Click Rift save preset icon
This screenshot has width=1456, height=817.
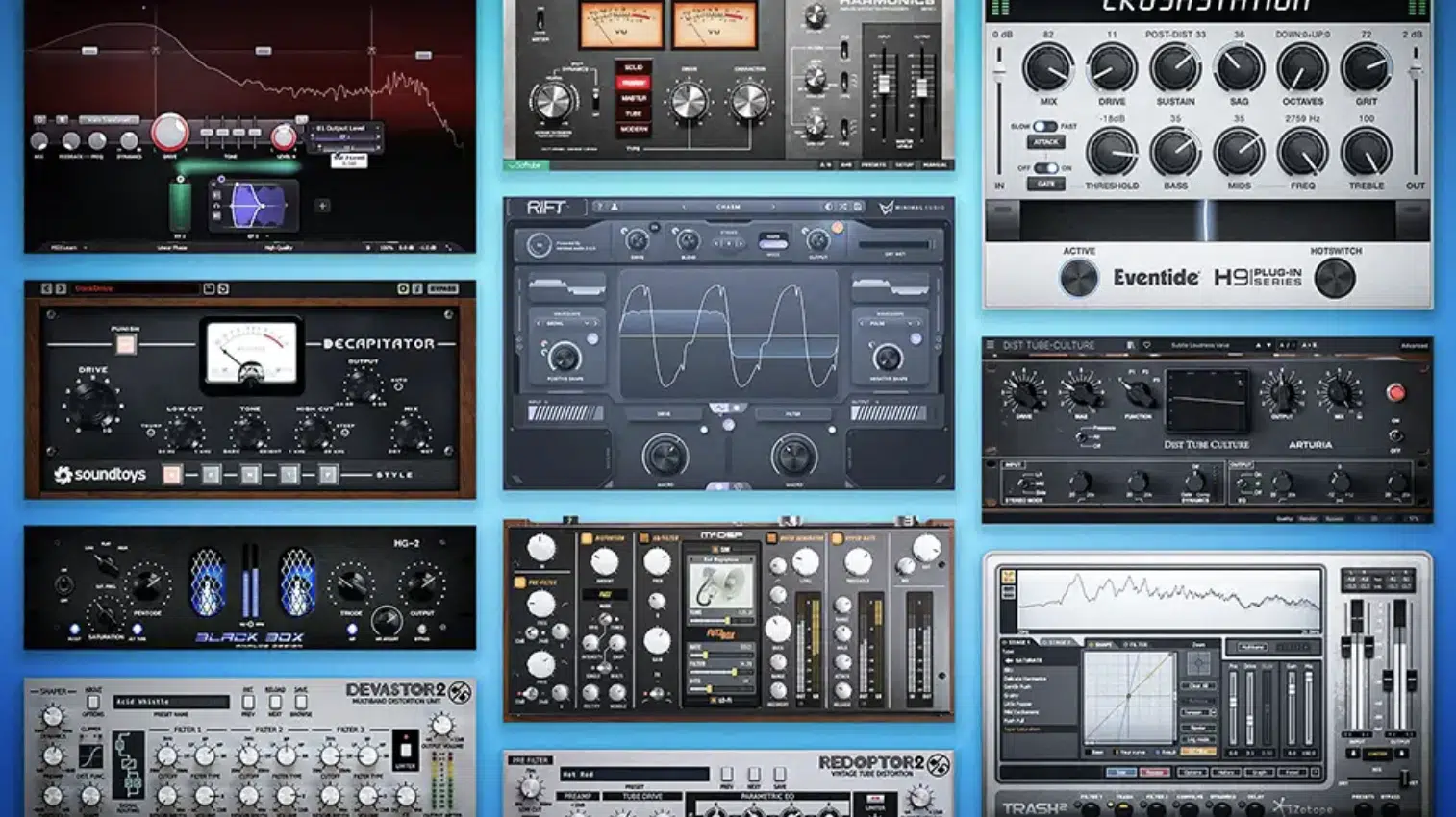[857, 207]
